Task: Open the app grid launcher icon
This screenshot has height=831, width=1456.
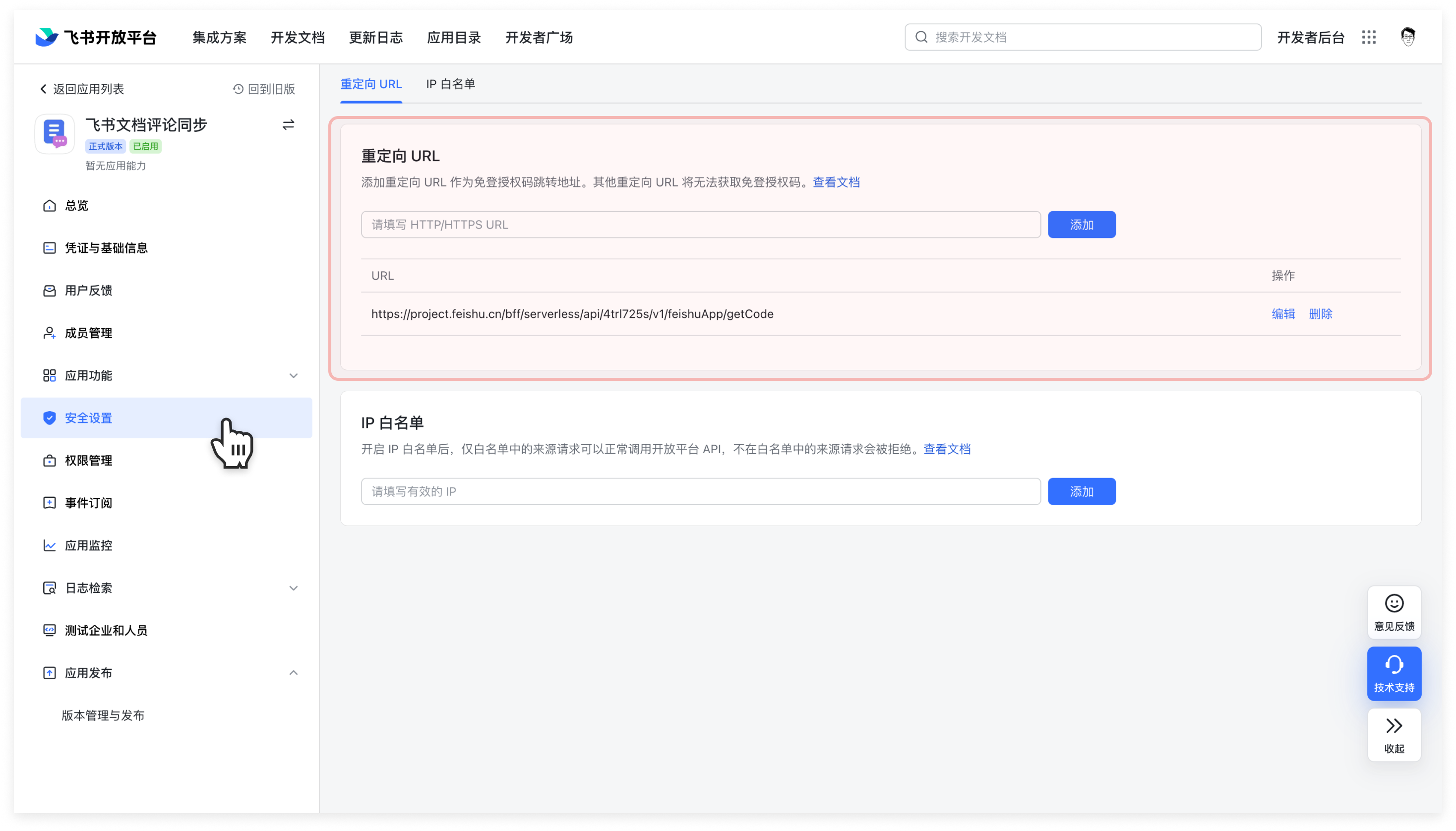Action: point(1369,37)
